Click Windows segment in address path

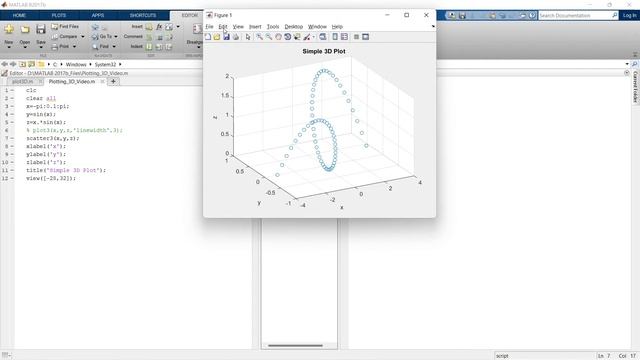(x=76, y=64)
